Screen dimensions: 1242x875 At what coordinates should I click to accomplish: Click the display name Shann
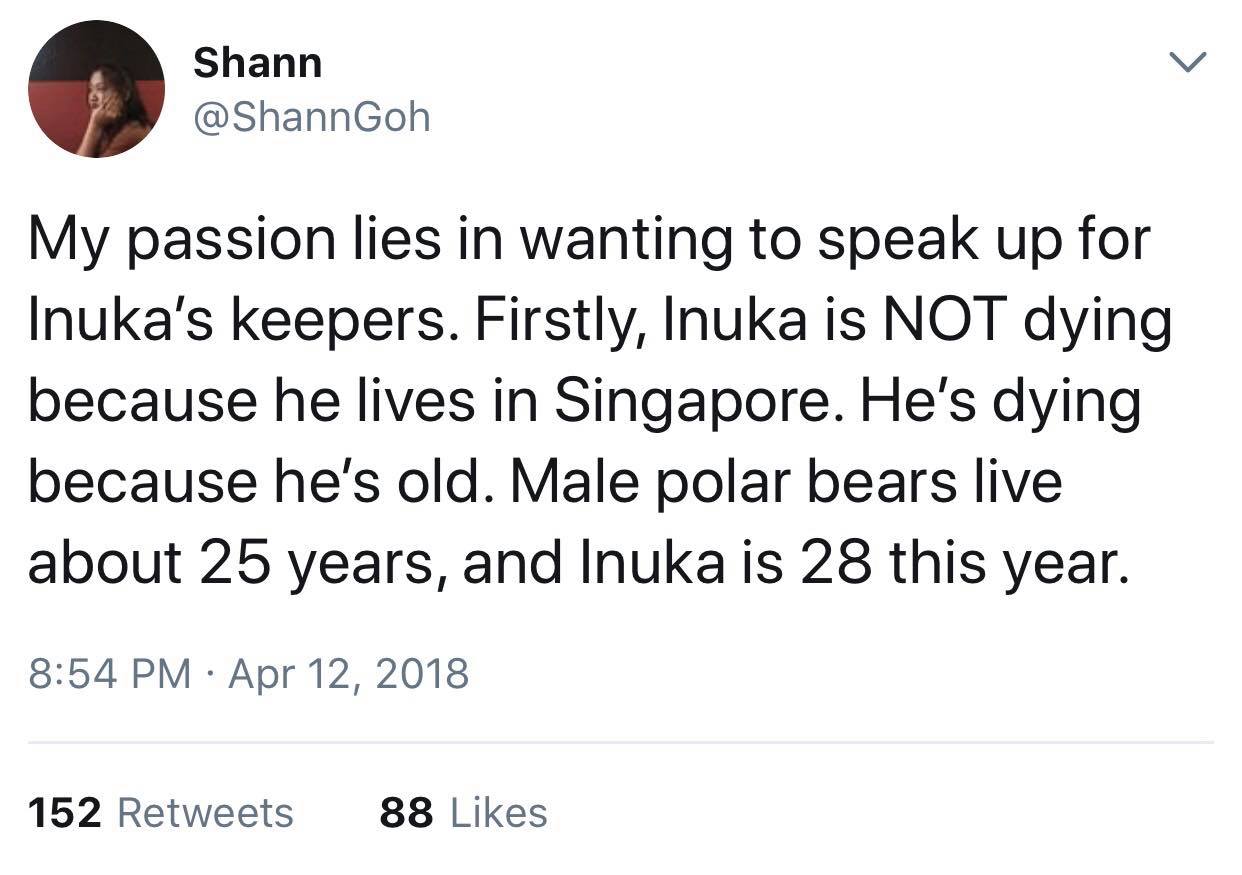[x=257, y=63]
